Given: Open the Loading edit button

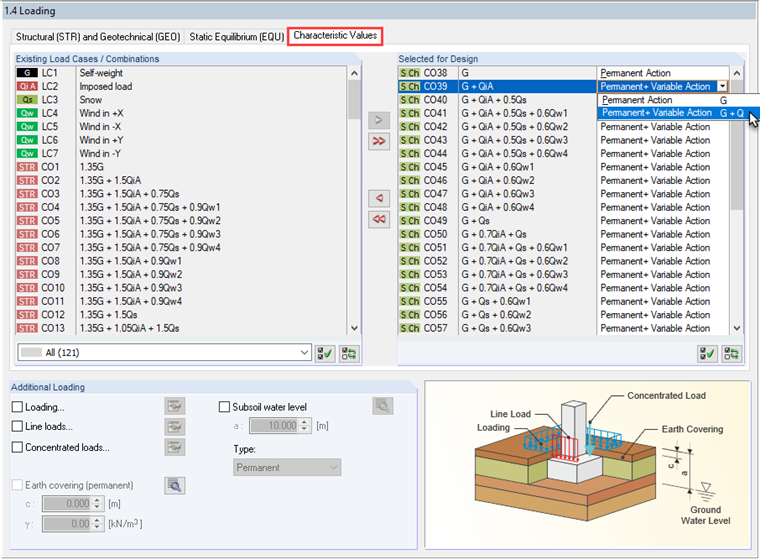Looking at the screenshot, I should click(x=174, y=406).
